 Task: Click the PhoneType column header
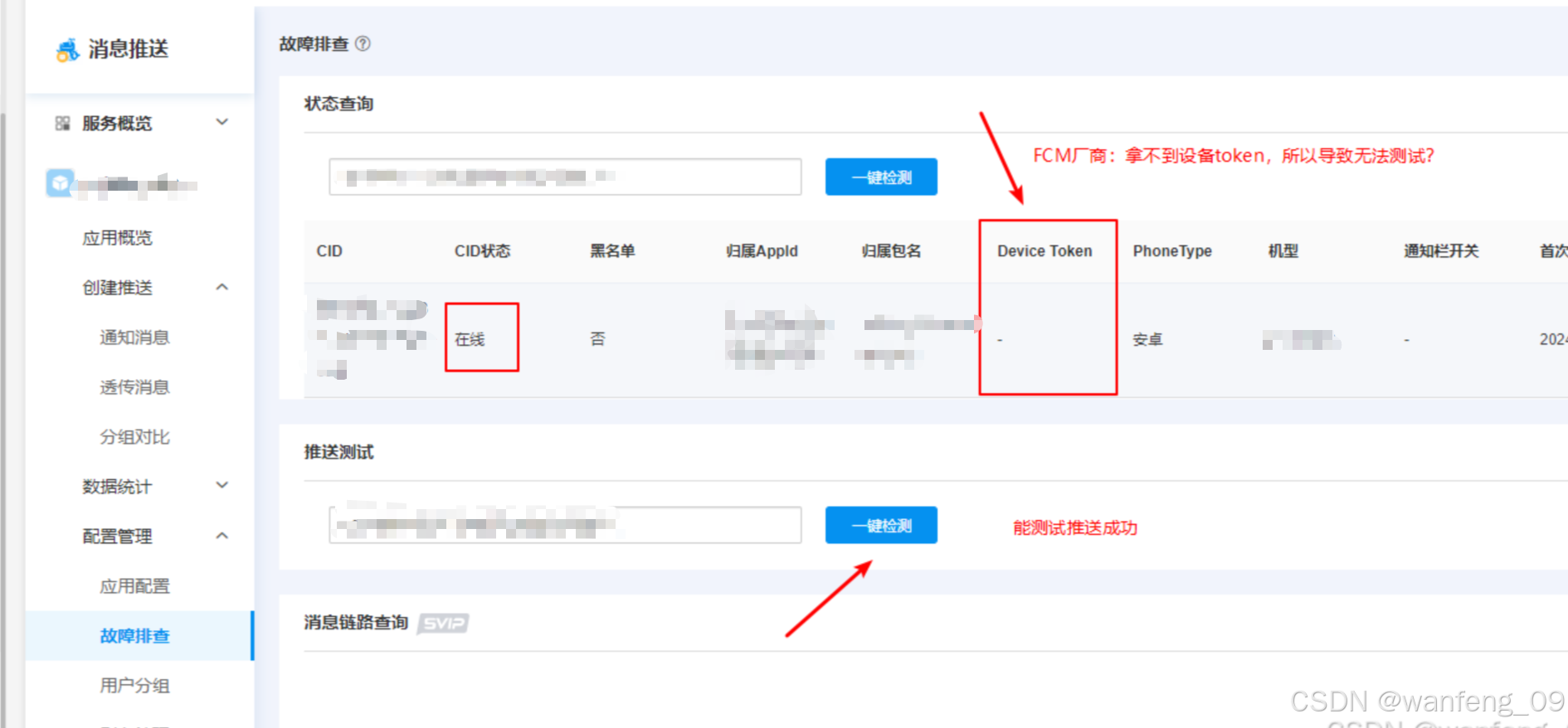[x=1172, y=251]
